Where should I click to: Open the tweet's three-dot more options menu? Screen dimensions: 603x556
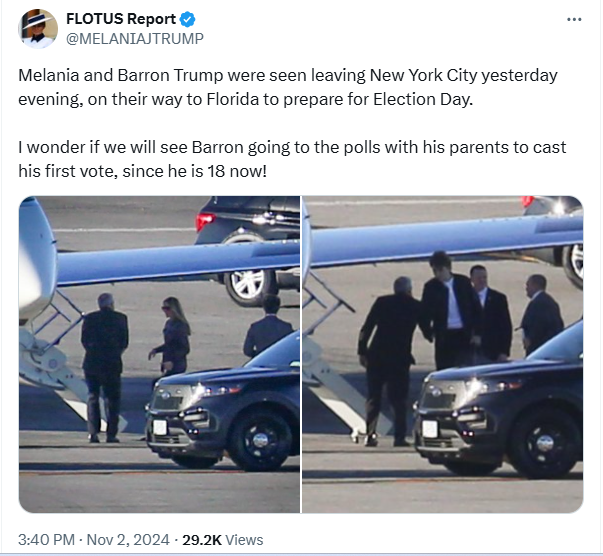pos(574,19)
